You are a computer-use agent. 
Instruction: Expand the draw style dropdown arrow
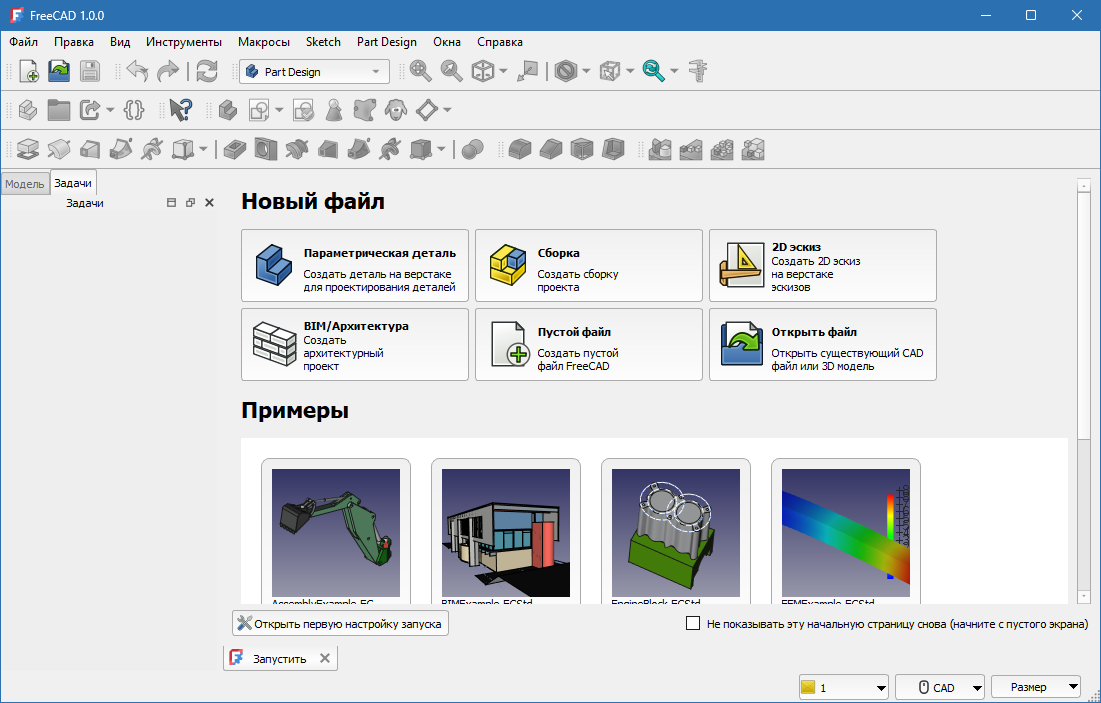click(x=586, y=71)
